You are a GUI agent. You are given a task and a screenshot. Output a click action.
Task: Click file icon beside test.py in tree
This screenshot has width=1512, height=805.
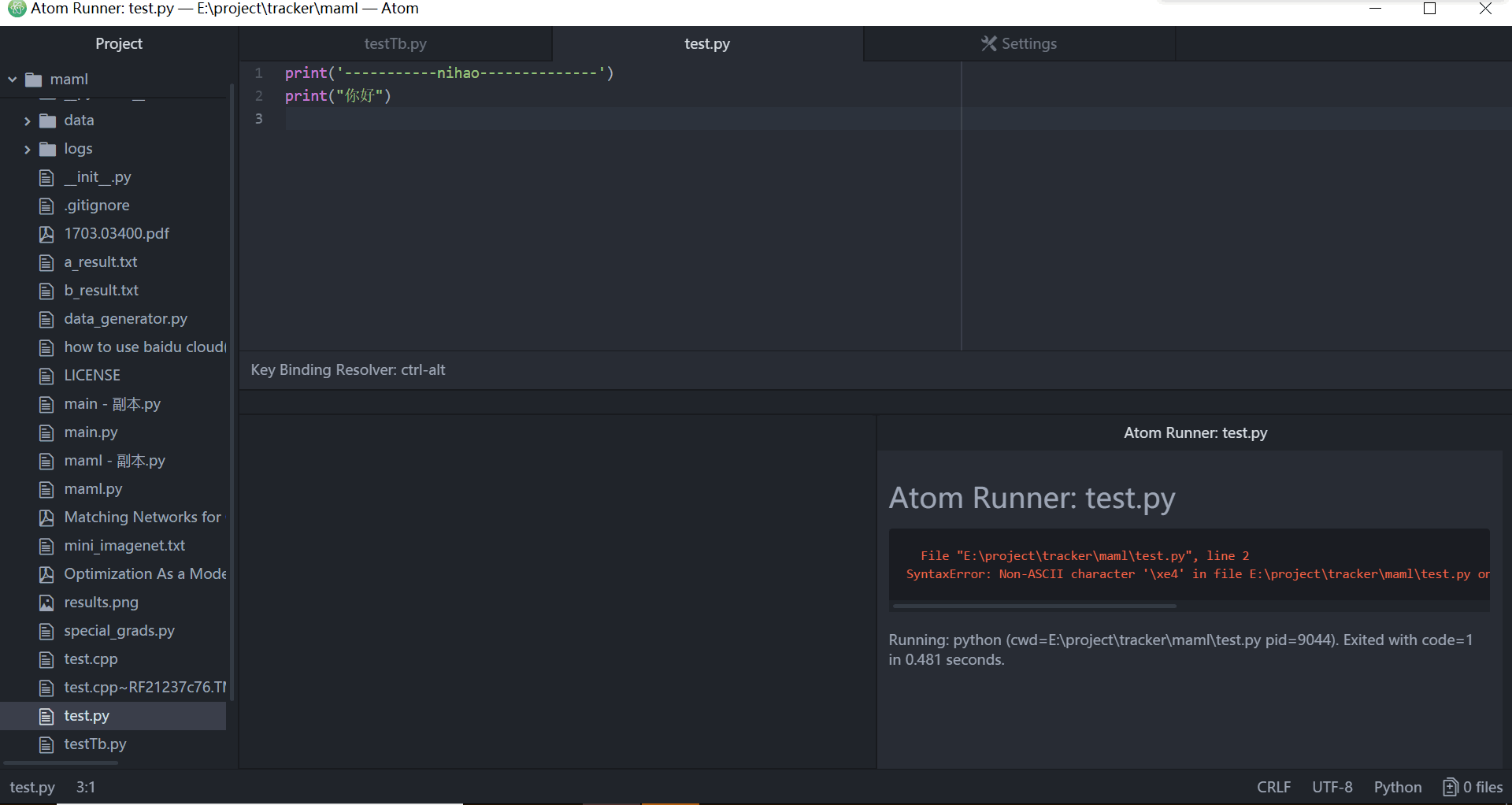[46, 716]
